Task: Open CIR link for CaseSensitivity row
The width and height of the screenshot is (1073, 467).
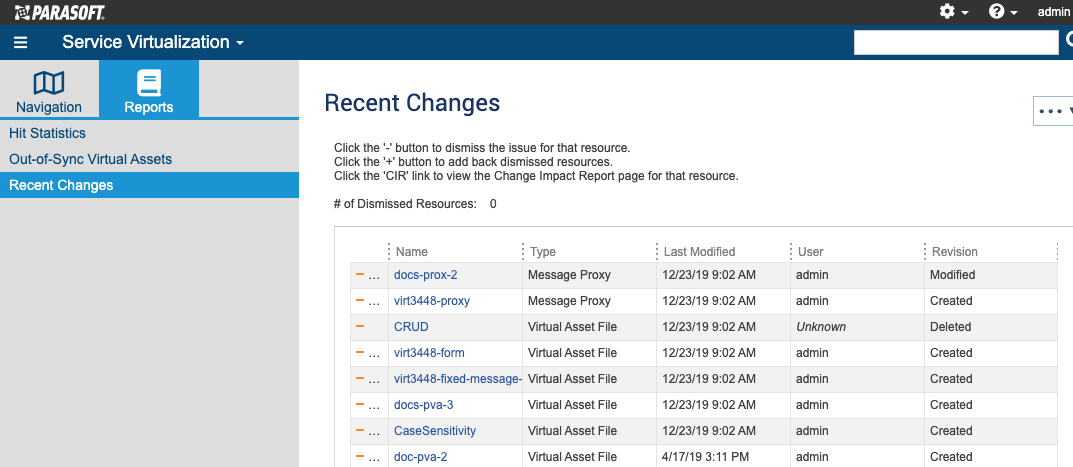Action: coord(374,432)
